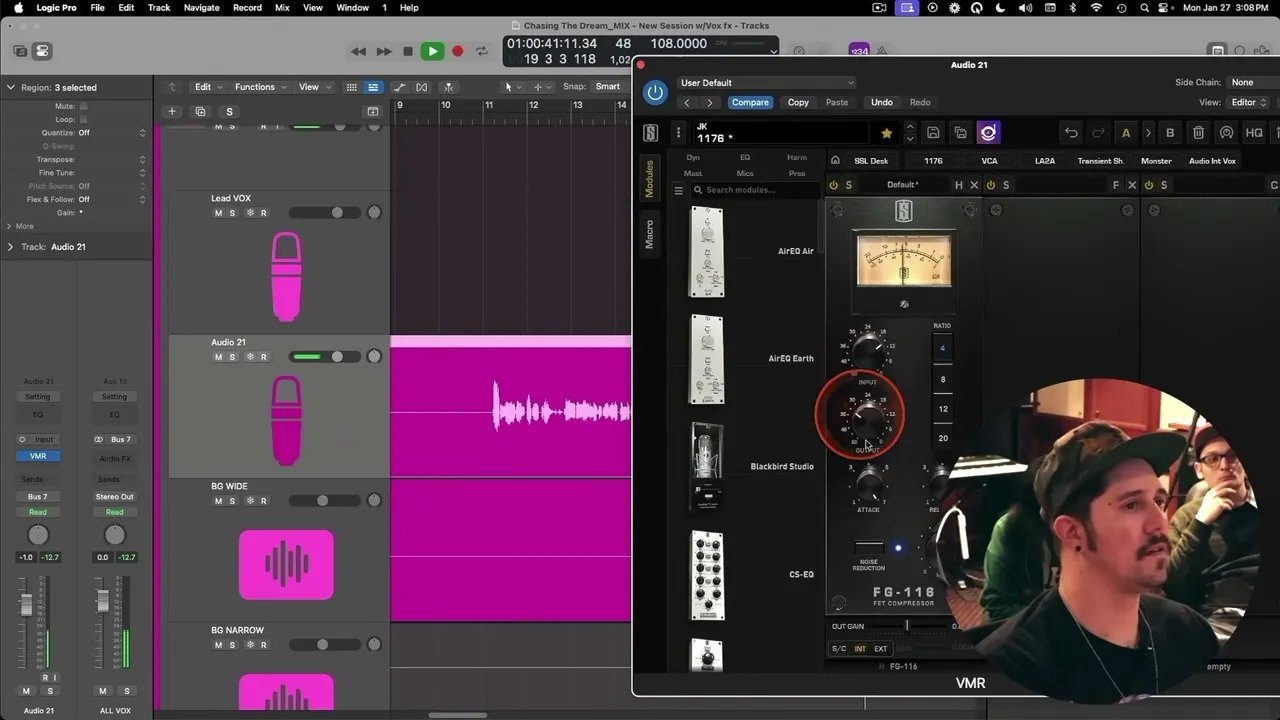Click the Stereo Out output on ALL VOX strip

pyautogui.click(x=115, y=497)
